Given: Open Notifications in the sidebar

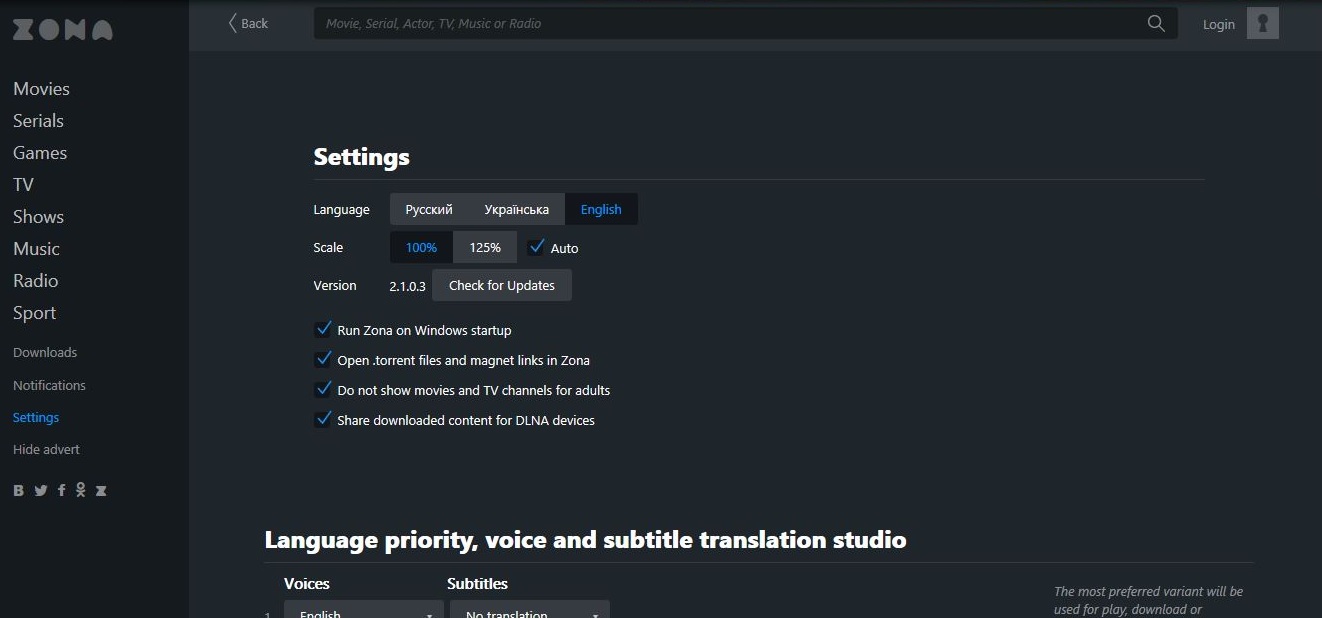Looking at the screenshot, I should [x=49, y=385].
